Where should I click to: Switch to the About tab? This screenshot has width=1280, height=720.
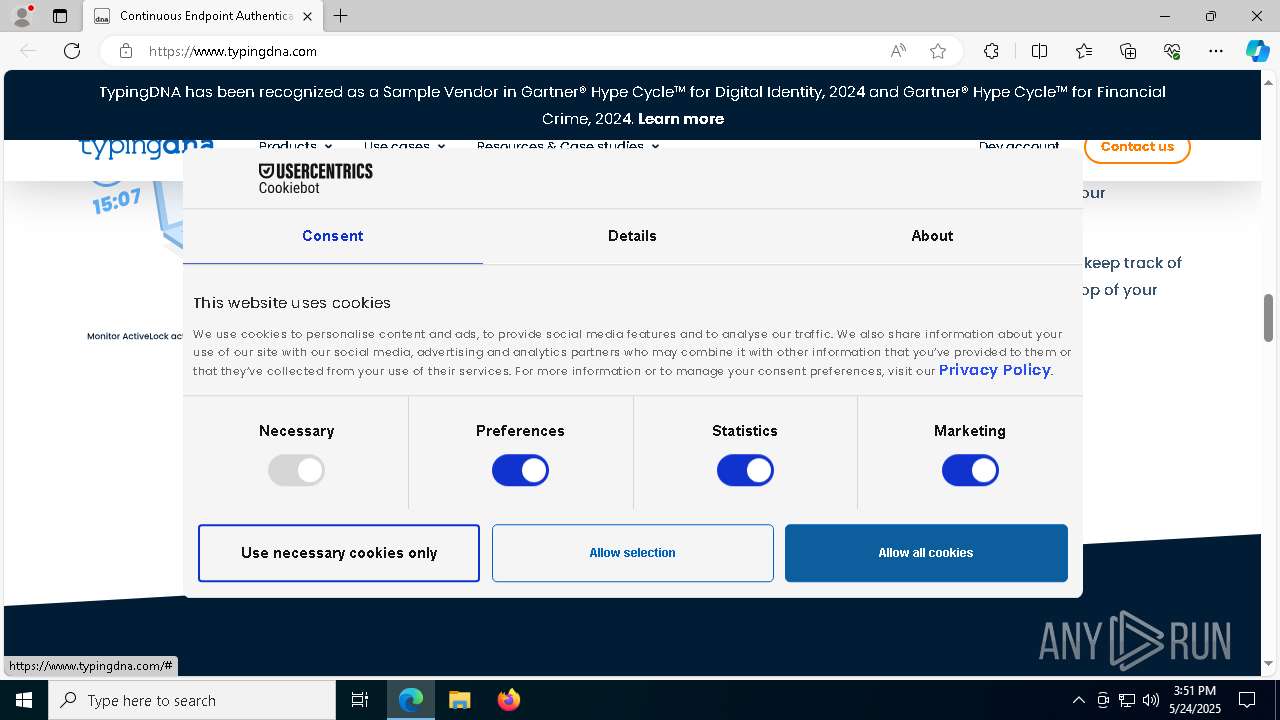[932, 236]
